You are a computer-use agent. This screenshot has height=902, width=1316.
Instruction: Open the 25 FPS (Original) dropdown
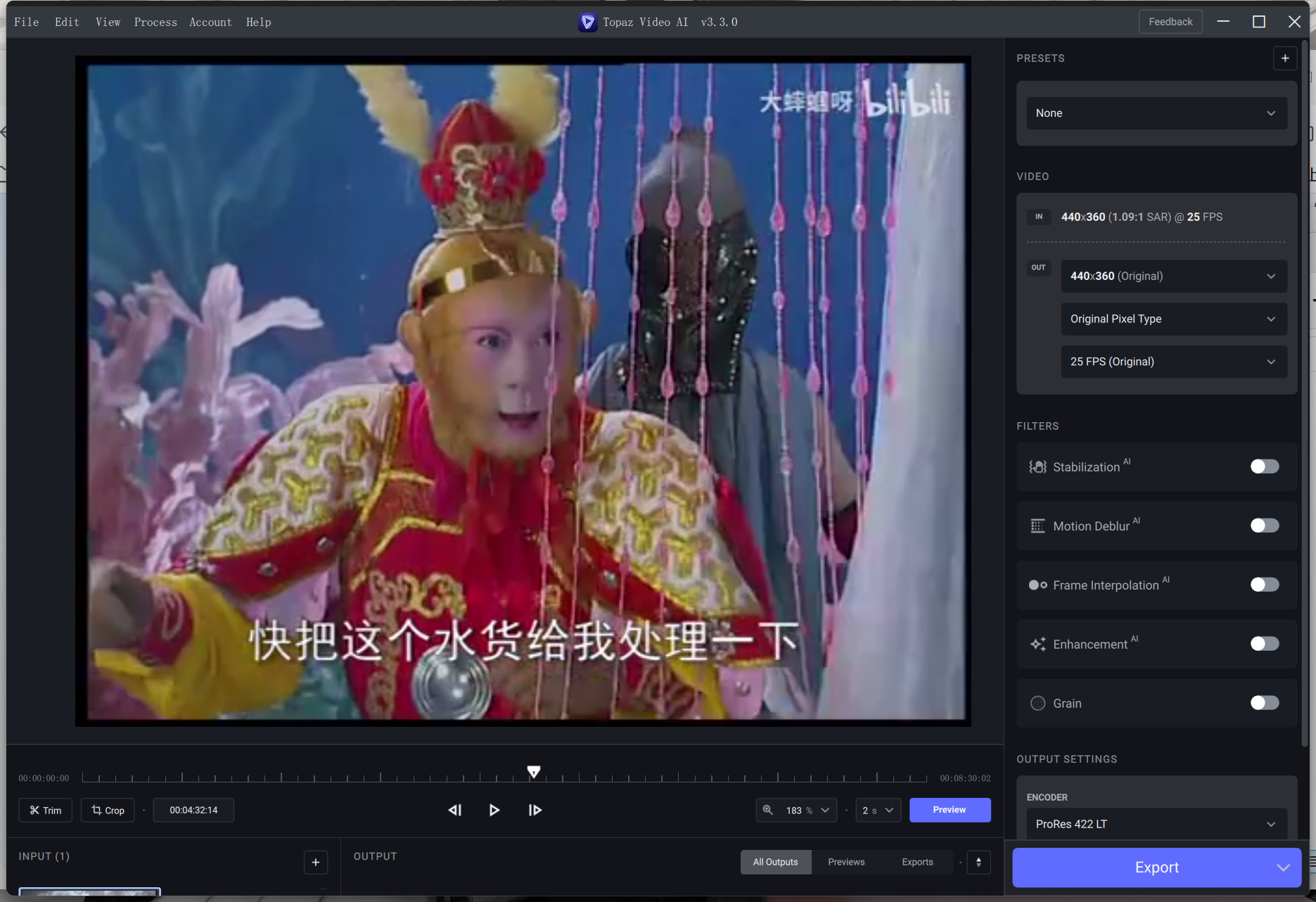tap(1173, 362)
